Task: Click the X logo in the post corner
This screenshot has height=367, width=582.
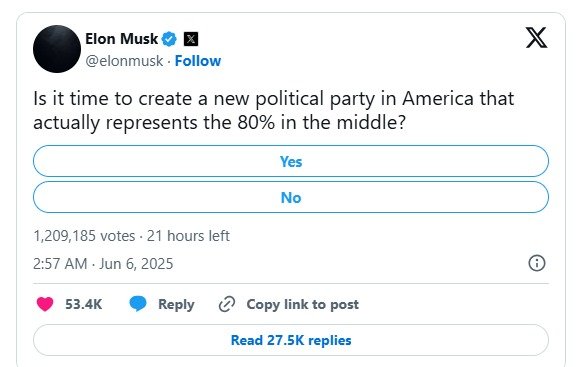Action: tap(536, 37)
